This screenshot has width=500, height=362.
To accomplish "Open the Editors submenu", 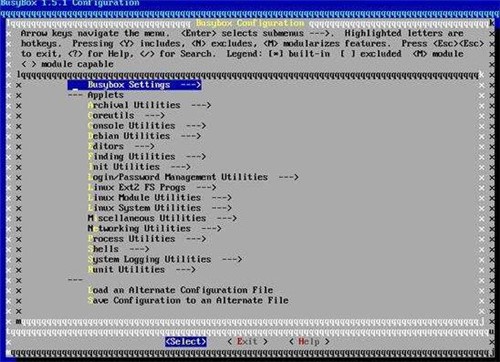I will 121,146.
